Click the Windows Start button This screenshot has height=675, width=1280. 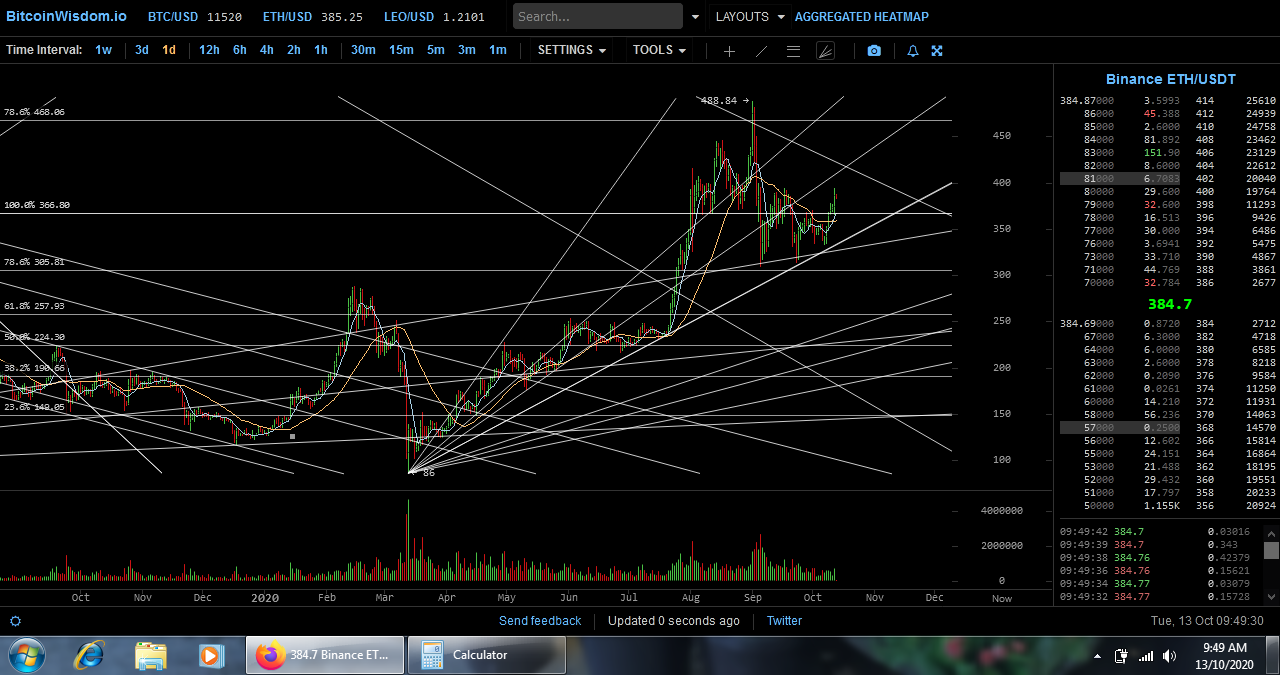[27, 656]
